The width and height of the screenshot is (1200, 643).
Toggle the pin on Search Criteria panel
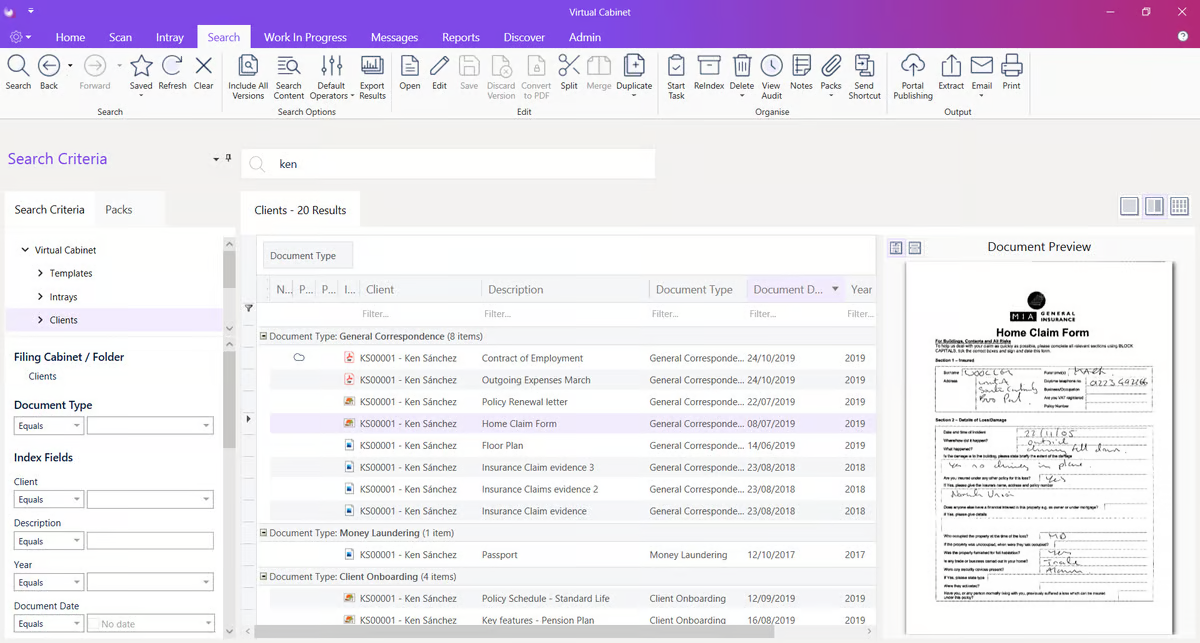(229, 159)
